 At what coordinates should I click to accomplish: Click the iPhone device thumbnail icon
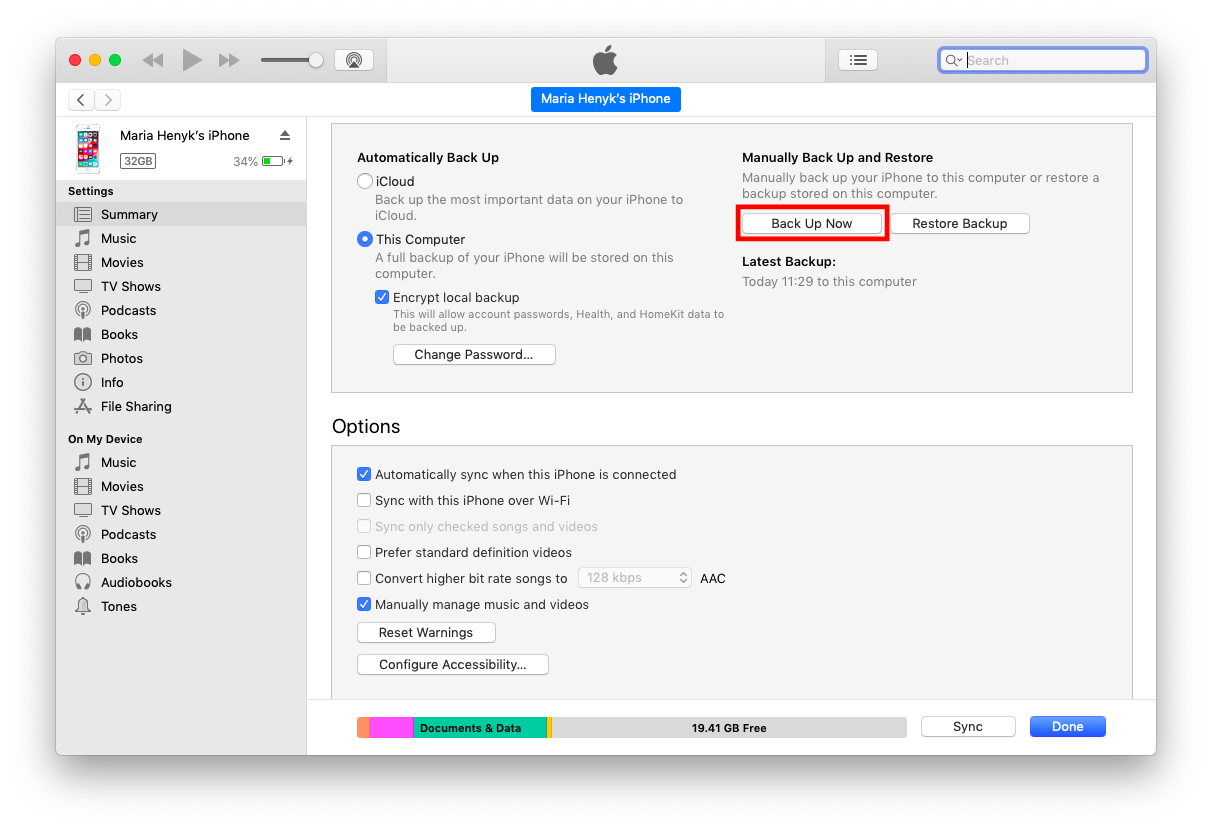(x=88, y=148)
